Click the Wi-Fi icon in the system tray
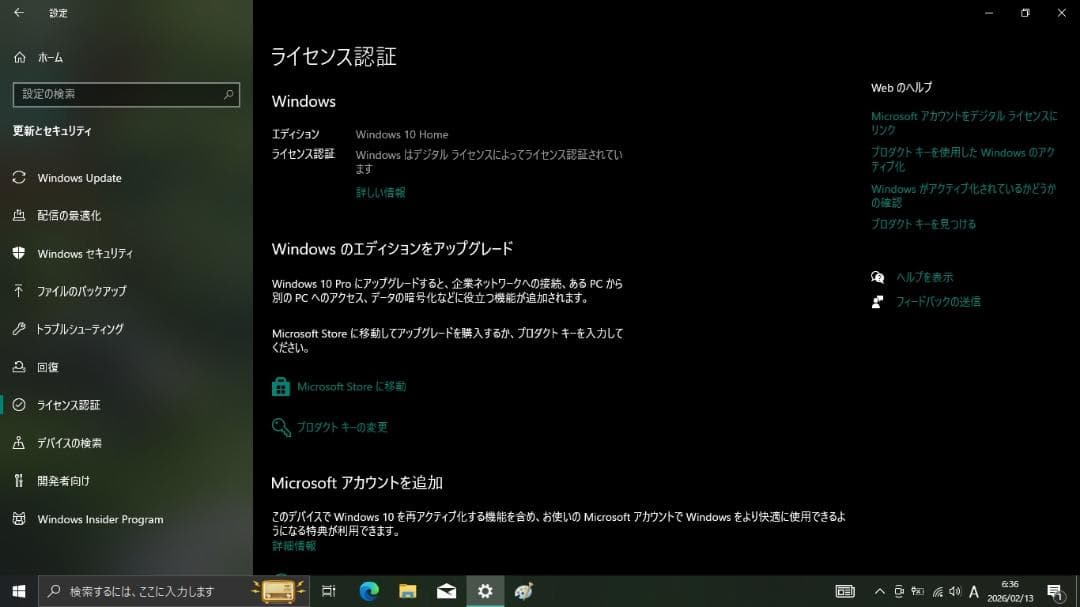1080x607 pixels. click(x=937, y=591)
